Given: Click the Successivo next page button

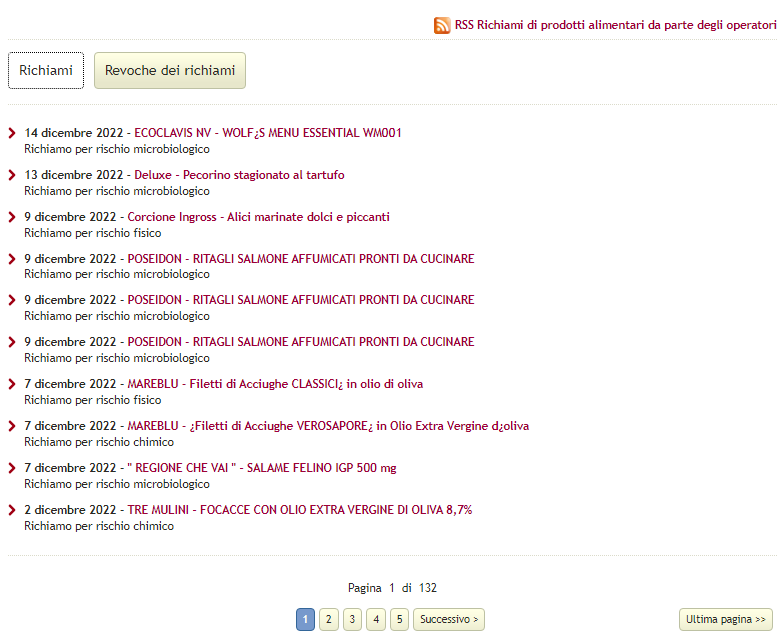Looking at the screenshot, I should [449, 620].
